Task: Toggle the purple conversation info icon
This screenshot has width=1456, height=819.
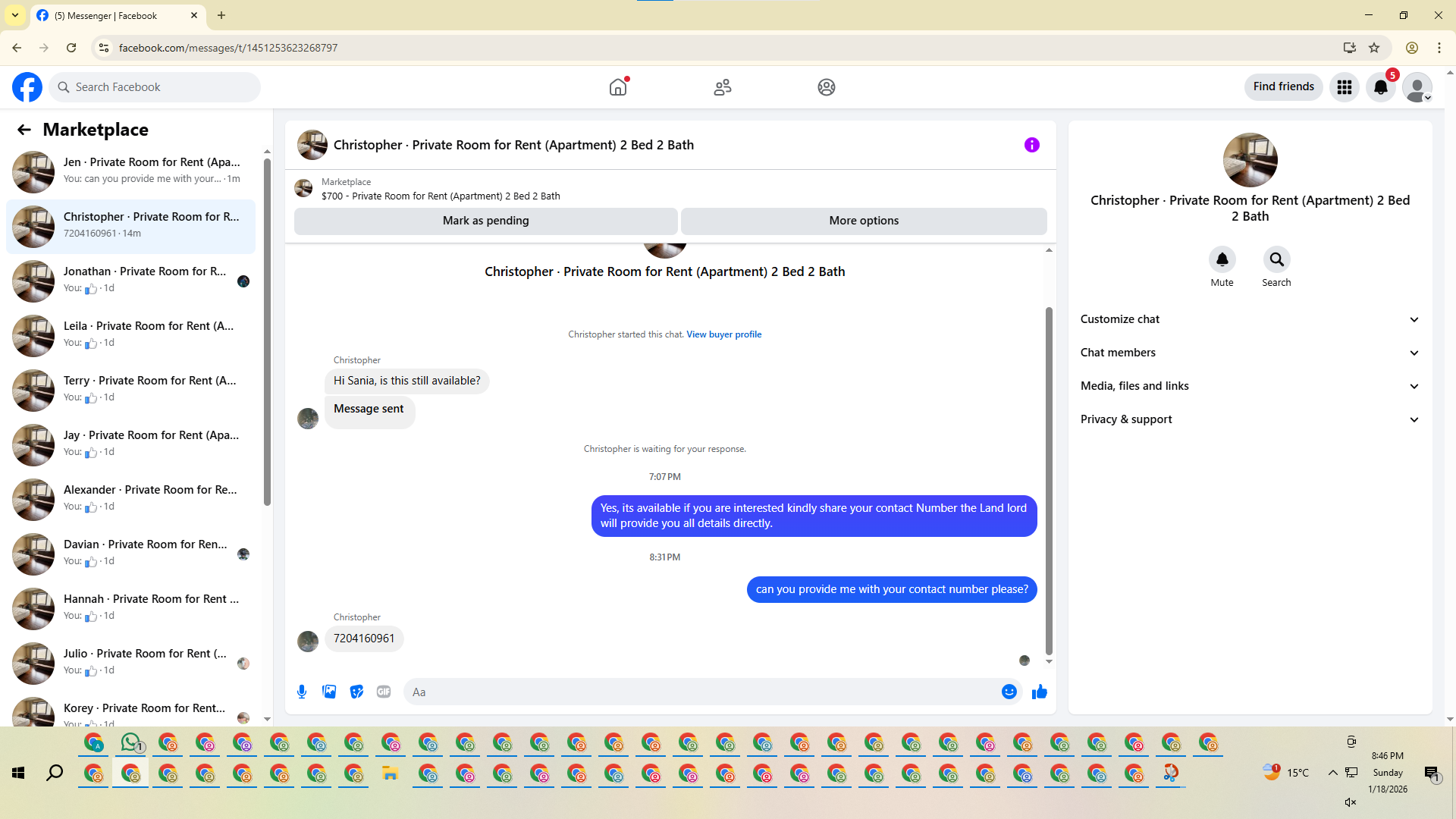Action: 1031,145
